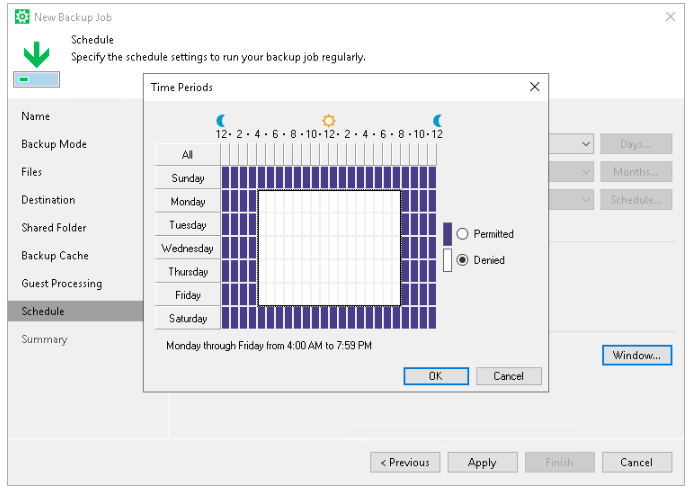Confirm time periods with OK
This screenshot has height=489, width=694.
pos(436,376)
